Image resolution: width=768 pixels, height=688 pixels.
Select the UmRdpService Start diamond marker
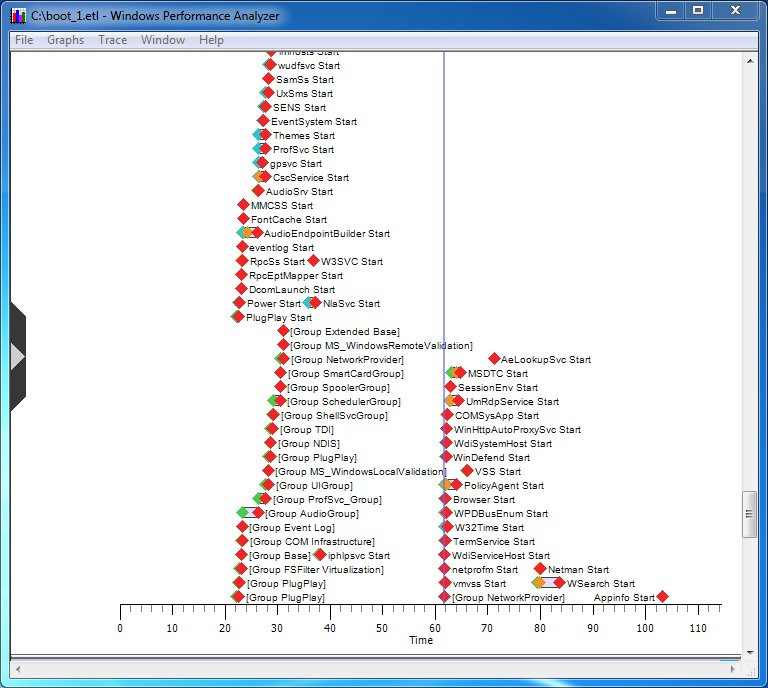pos(458,401)
